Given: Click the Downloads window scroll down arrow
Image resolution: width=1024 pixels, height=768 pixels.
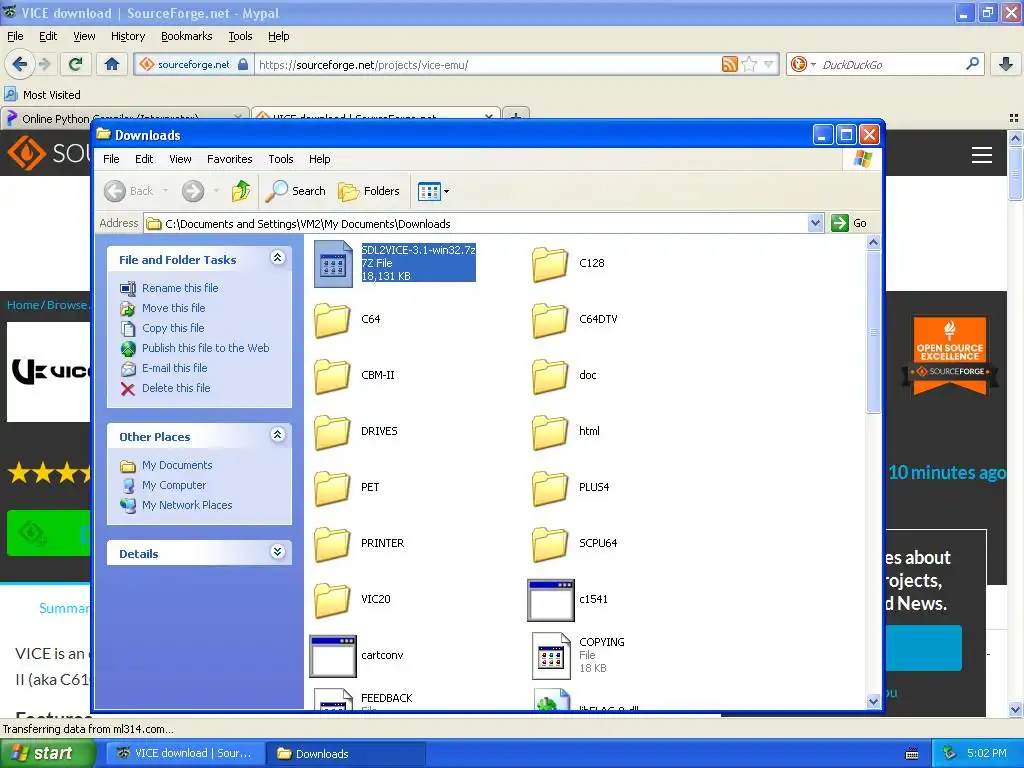Looking at the screenshot, I should [x=873, y=701].
